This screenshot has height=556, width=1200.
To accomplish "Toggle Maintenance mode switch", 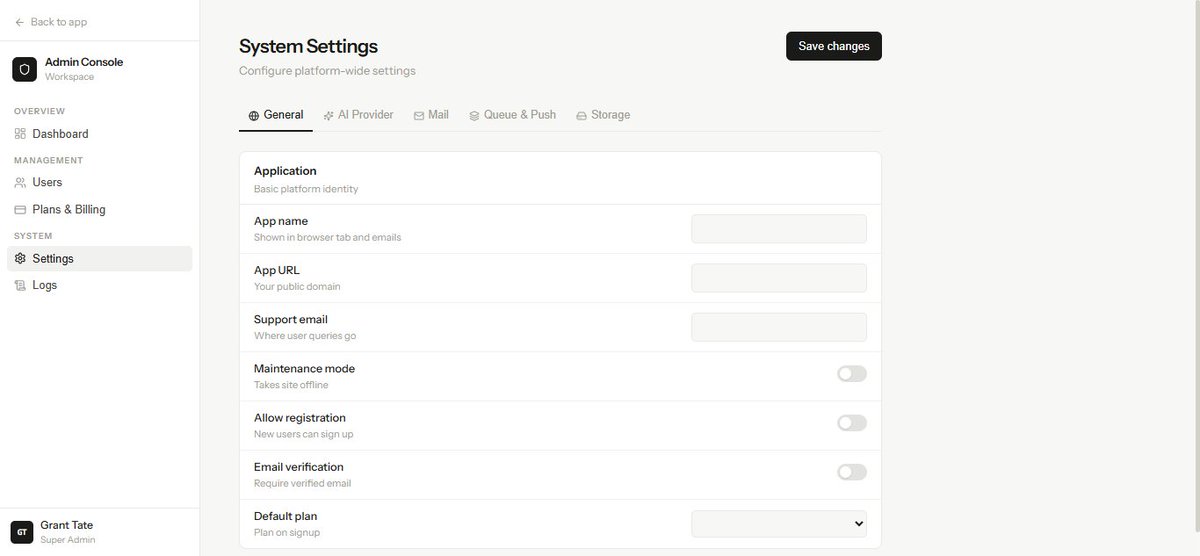I will coord(852,374).
